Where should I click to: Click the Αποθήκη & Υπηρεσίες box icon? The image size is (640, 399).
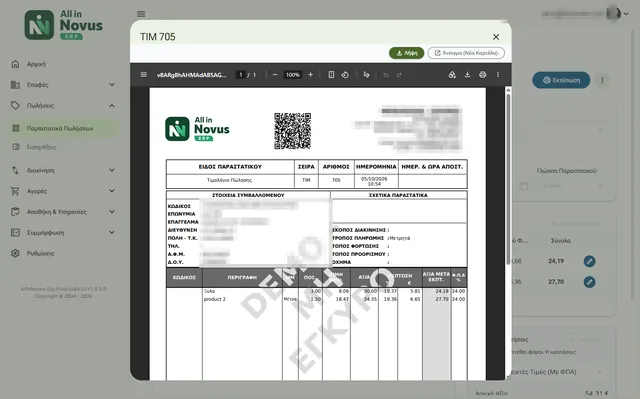point(15,212)
